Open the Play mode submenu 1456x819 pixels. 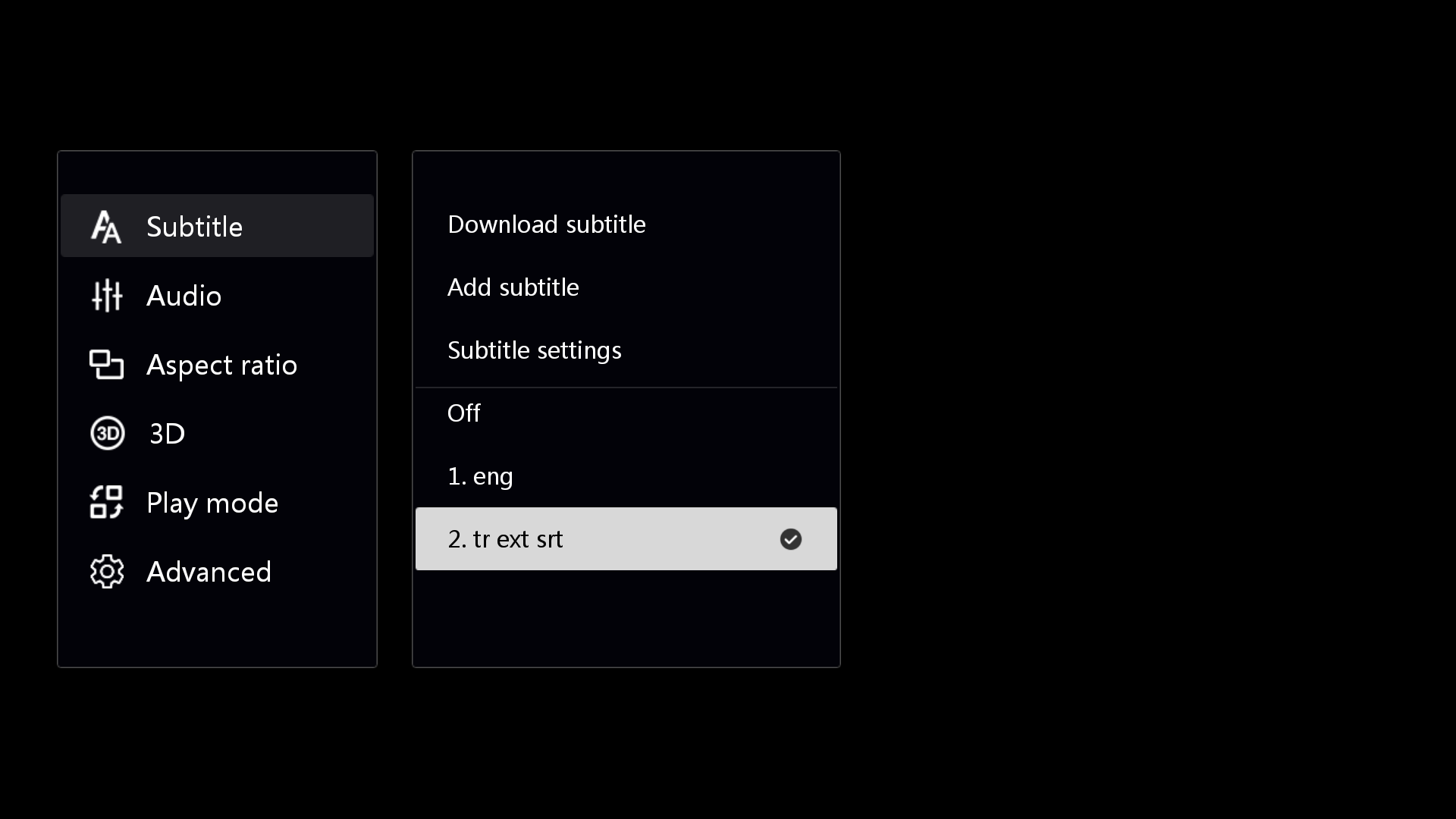(x=217, y=503)
